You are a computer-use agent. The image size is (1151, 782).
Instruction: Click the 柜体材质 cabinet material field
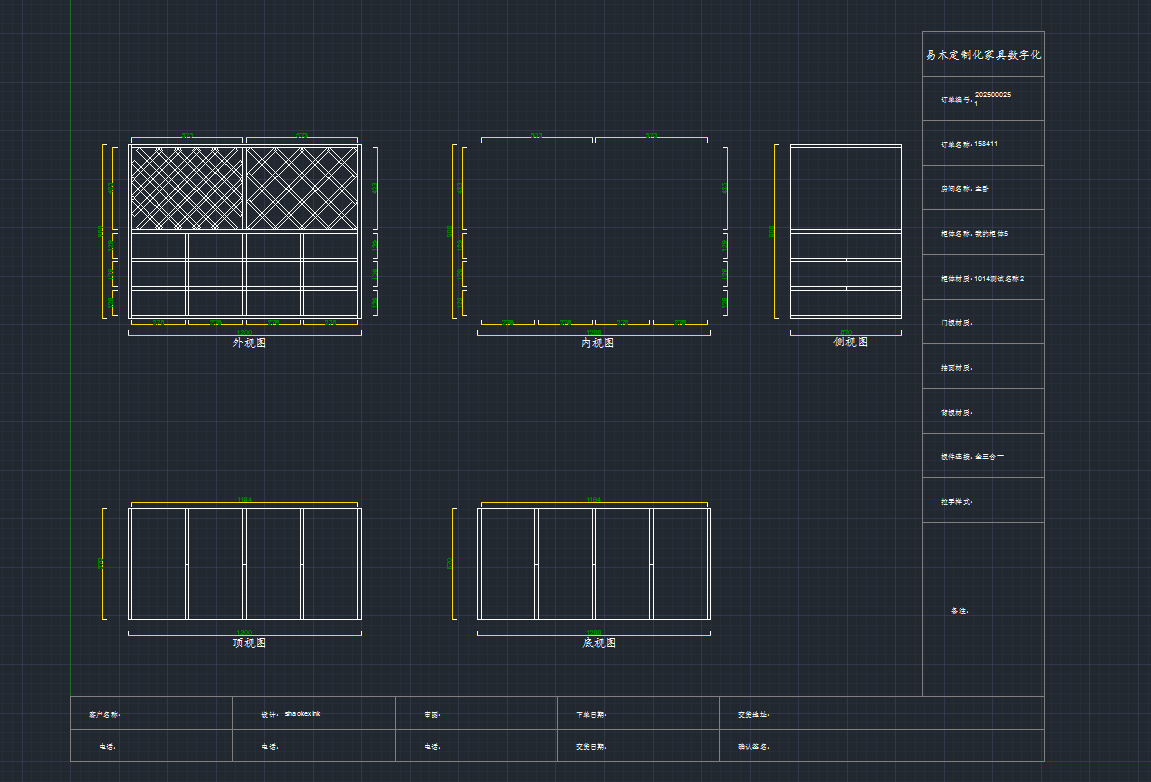click(982, 279)
